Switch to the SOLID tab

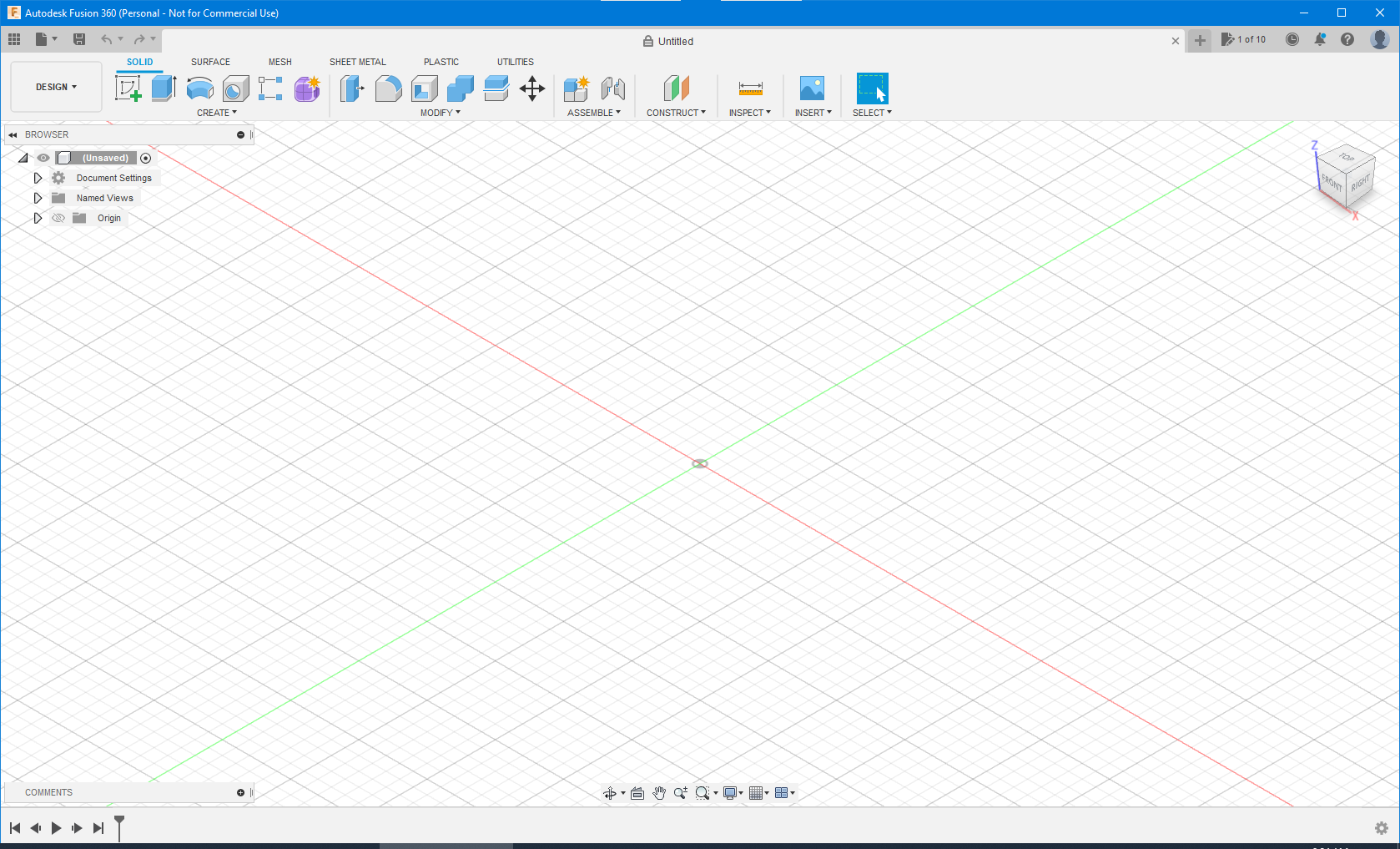point(140,62)
